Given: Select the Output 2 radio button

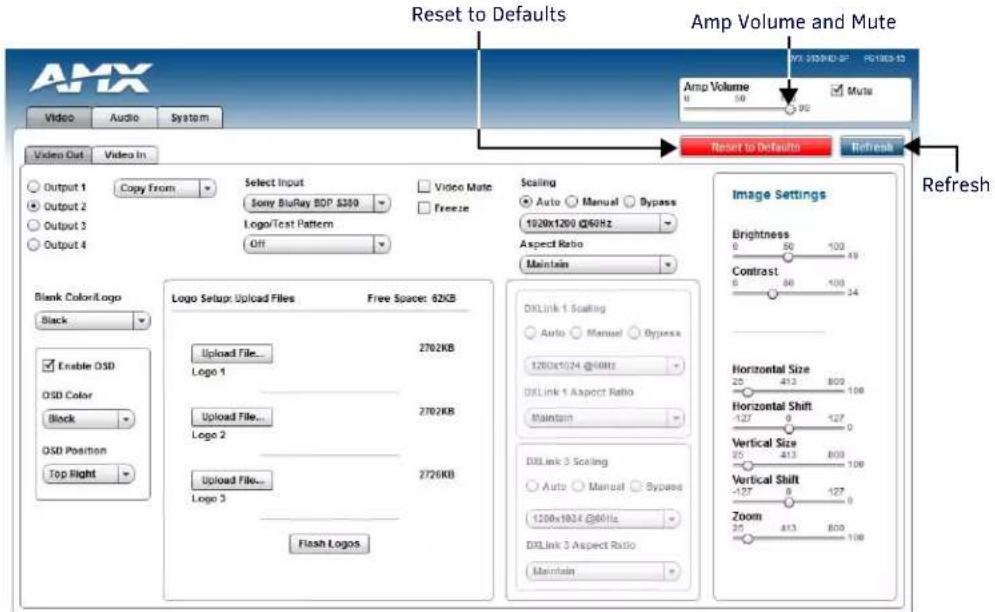Looking at the screenshot, I should click(x=34, y=206).
